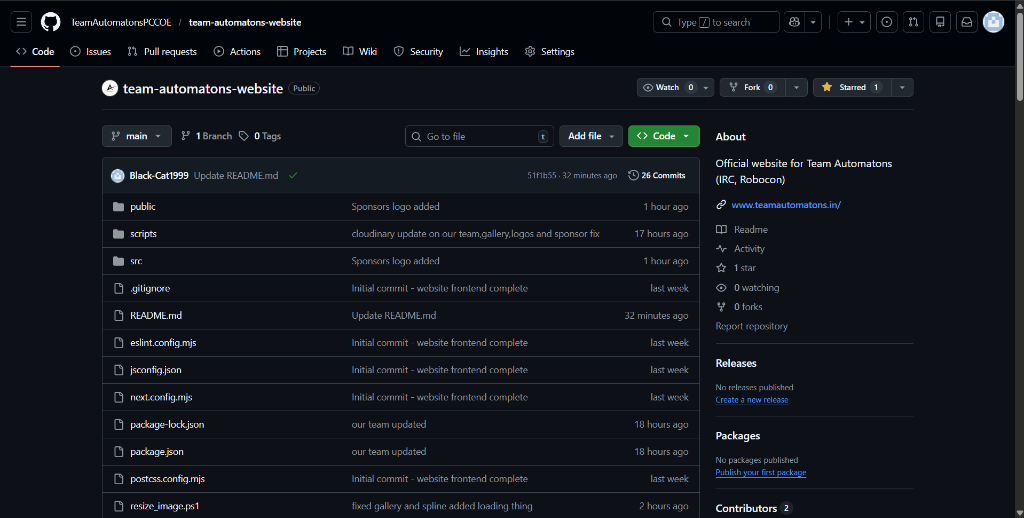Open the Copilot icon in header
This screenshot has height=518, width=1024.
(x=795, y=22)
